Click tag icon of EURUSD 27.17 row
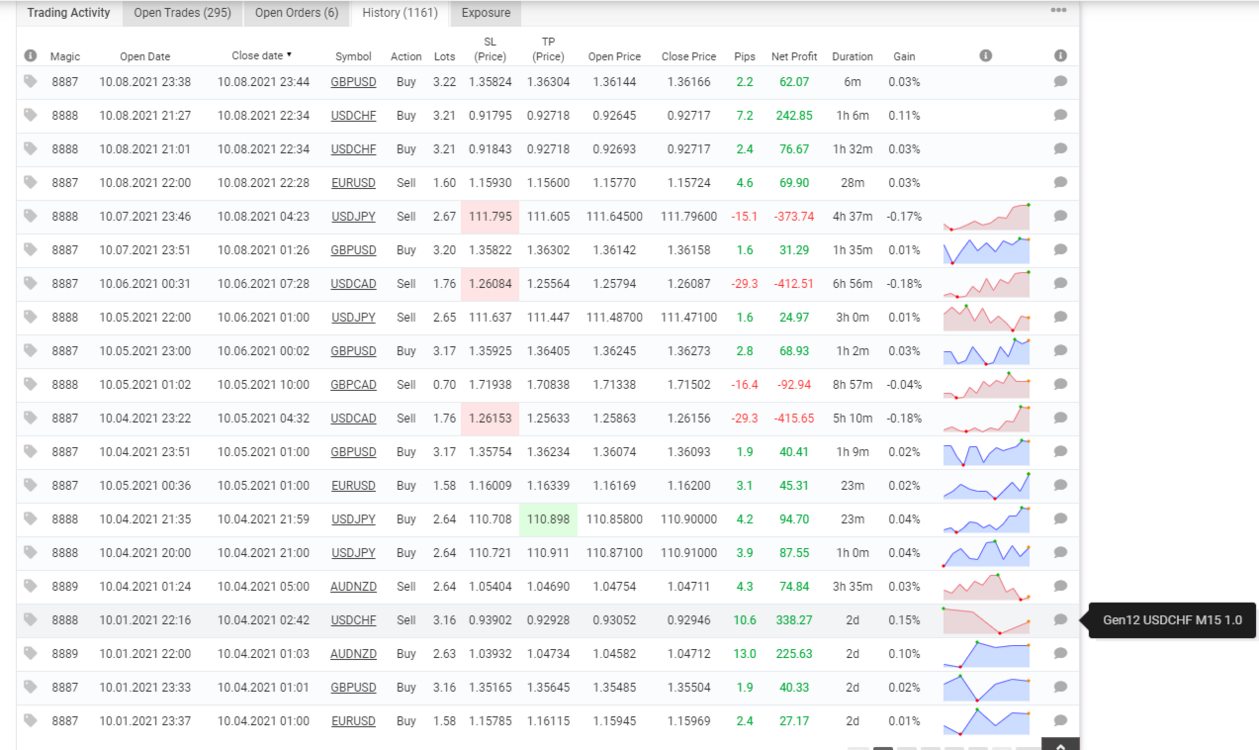The height and width of the screenshot is (750, 1259). click(30, 720)
